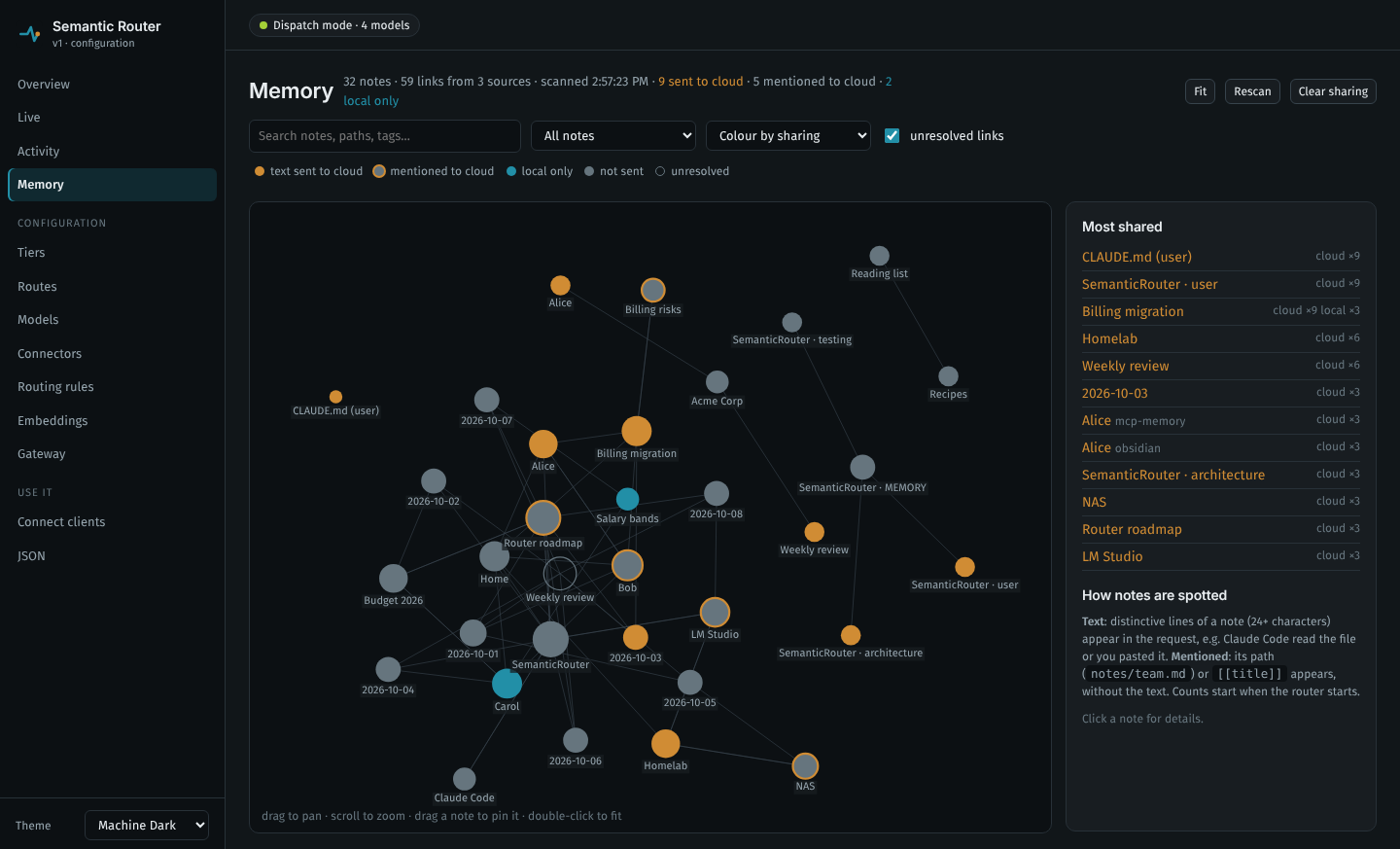Open the JSON page in the sidebar
This screenshot has width=1400, height=849.
pyautogui.click(x=112, y=556)
